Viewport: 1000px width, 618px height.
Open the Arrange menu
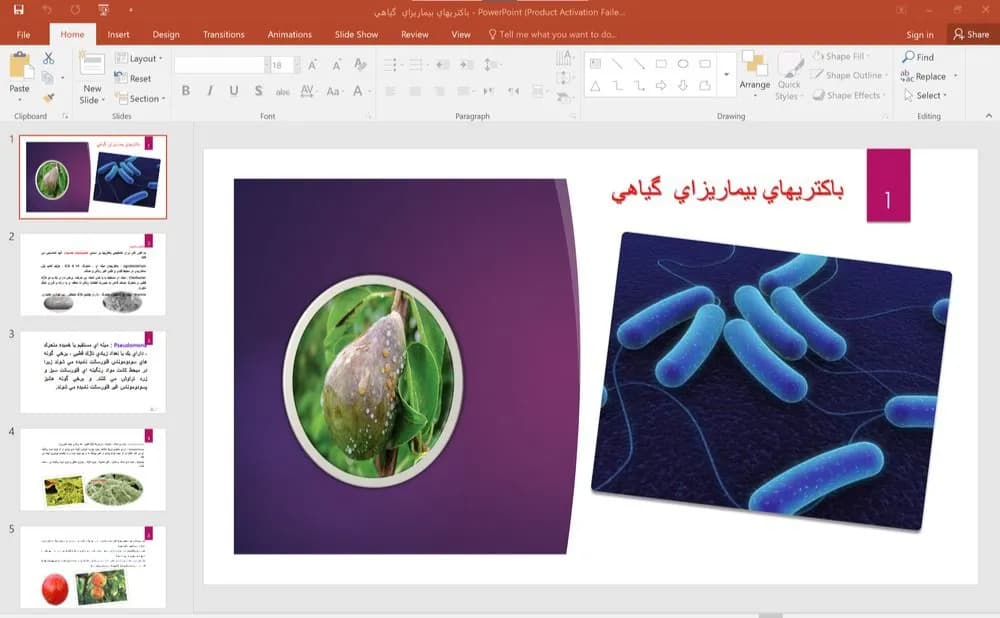click(x=754, y=75)
